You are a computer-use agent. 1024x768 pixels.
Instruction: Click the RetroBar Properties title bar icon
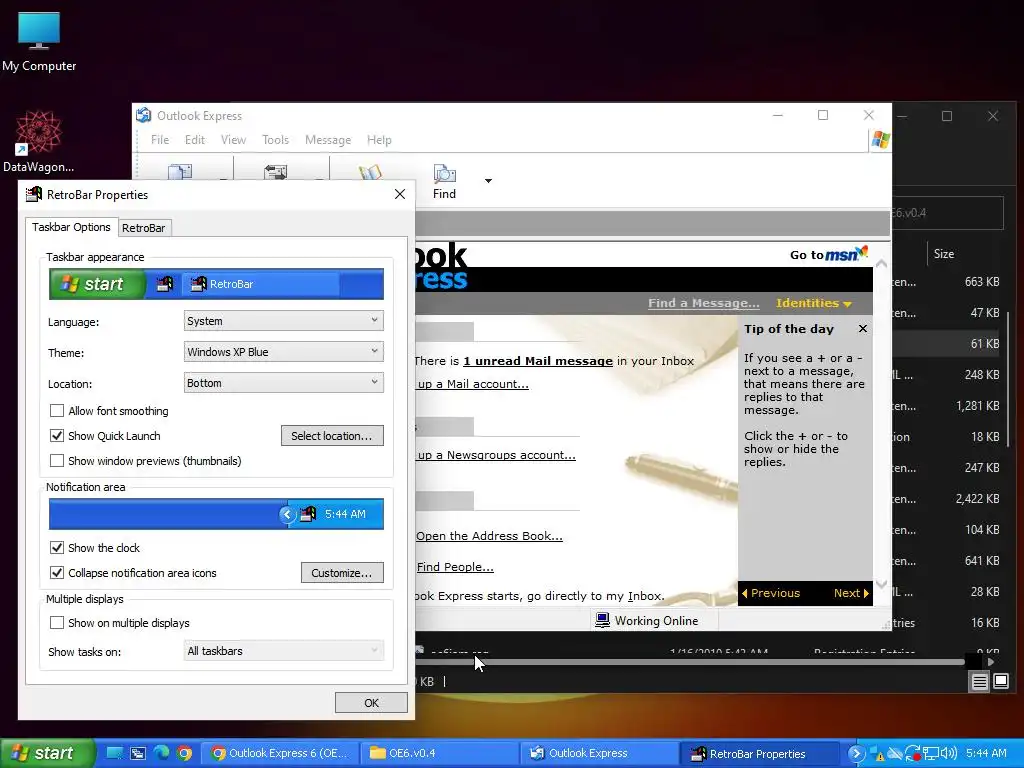click(x=33, y=194)
